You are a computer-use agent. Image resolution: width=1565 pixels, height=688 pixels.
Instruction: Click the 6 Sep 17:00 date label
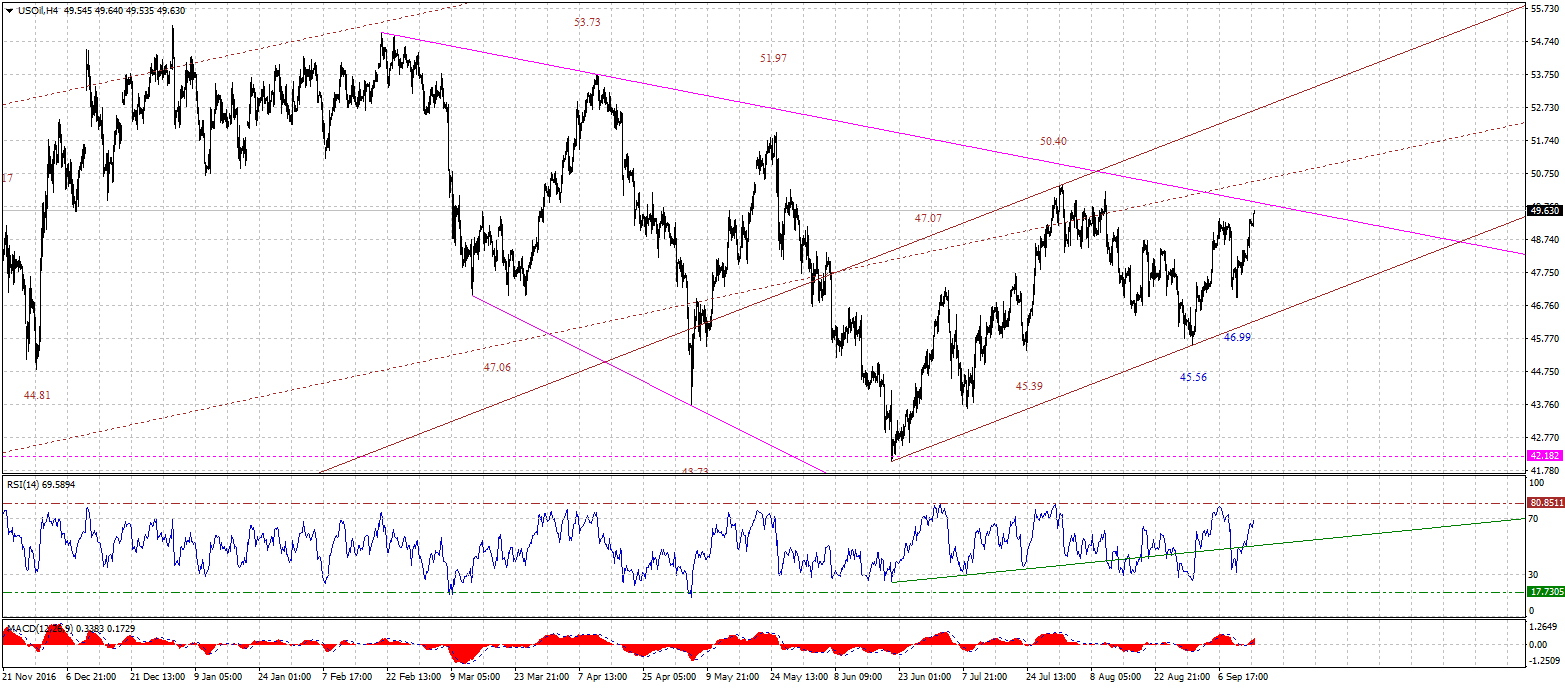[x=1244, y=677]
